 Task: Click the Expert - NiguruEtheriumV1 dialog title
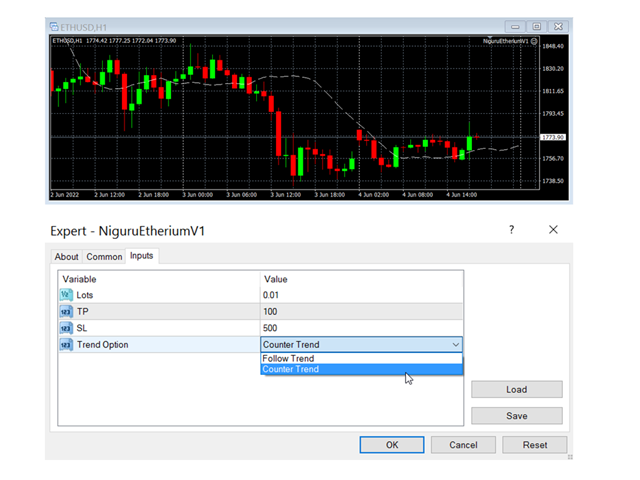pyautogui.click(x=127, y=231)
